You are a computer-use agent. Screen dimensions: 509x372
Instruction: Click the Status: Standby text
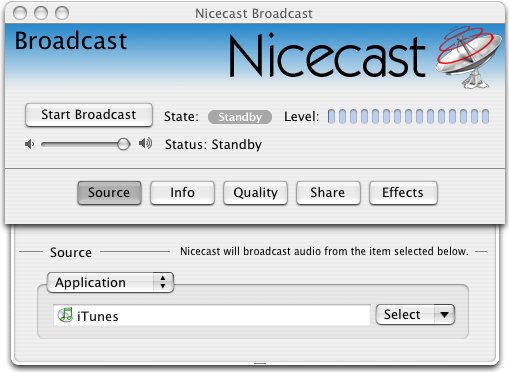pyautogui.click(x=213, y=145)
